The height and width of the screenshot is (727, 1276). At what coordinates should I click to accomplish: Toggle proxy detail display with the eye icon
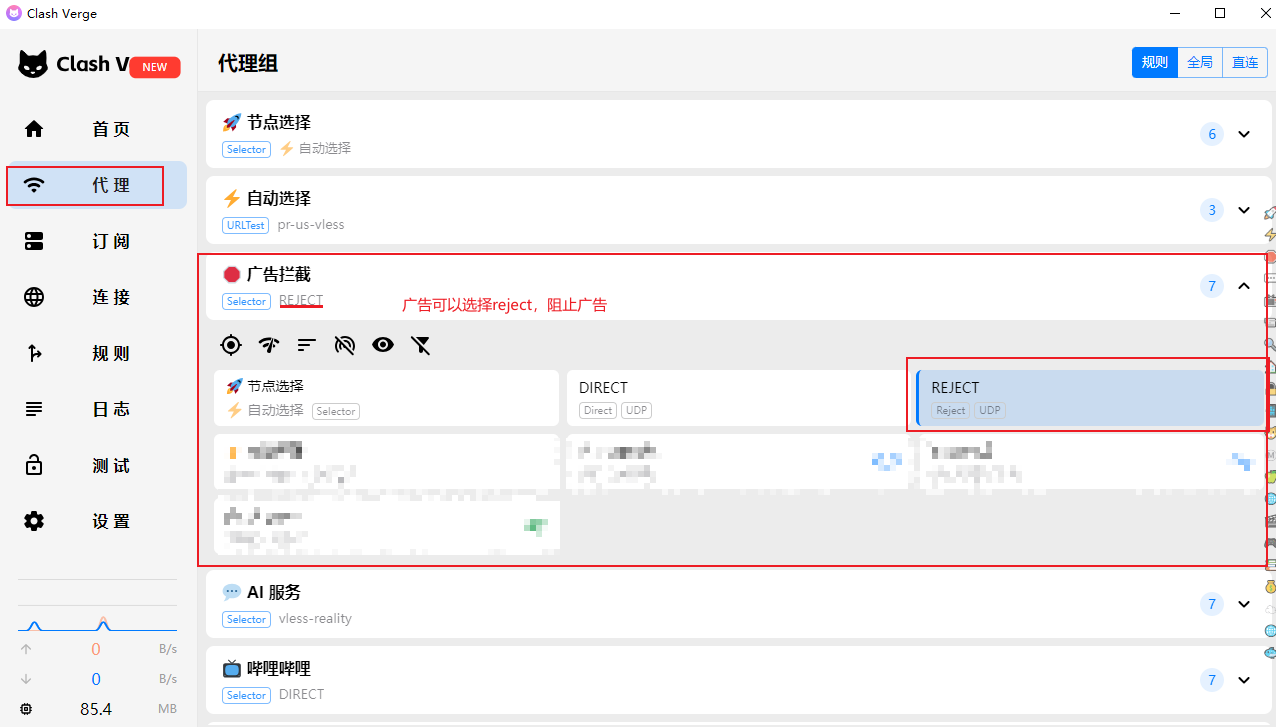(383, 345)
